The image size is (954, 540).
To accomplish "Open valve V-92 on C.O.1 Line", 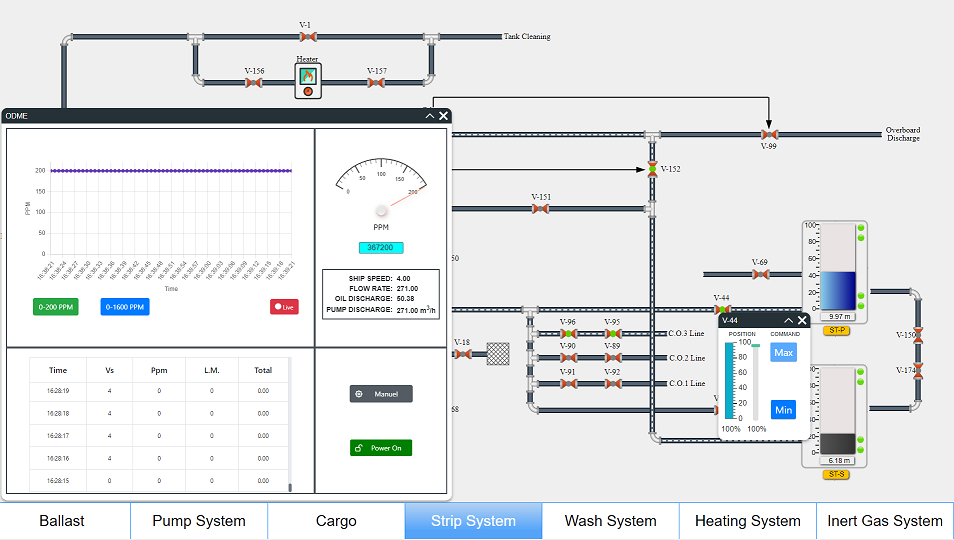I will click(613, 384).
